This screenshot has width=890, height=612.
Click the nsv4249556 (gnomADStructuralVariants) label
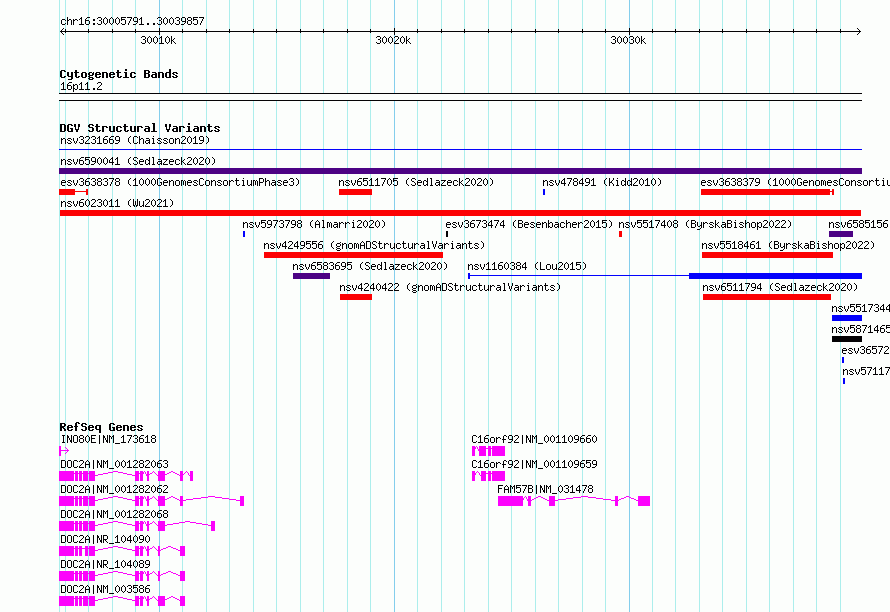click(374, 245)
